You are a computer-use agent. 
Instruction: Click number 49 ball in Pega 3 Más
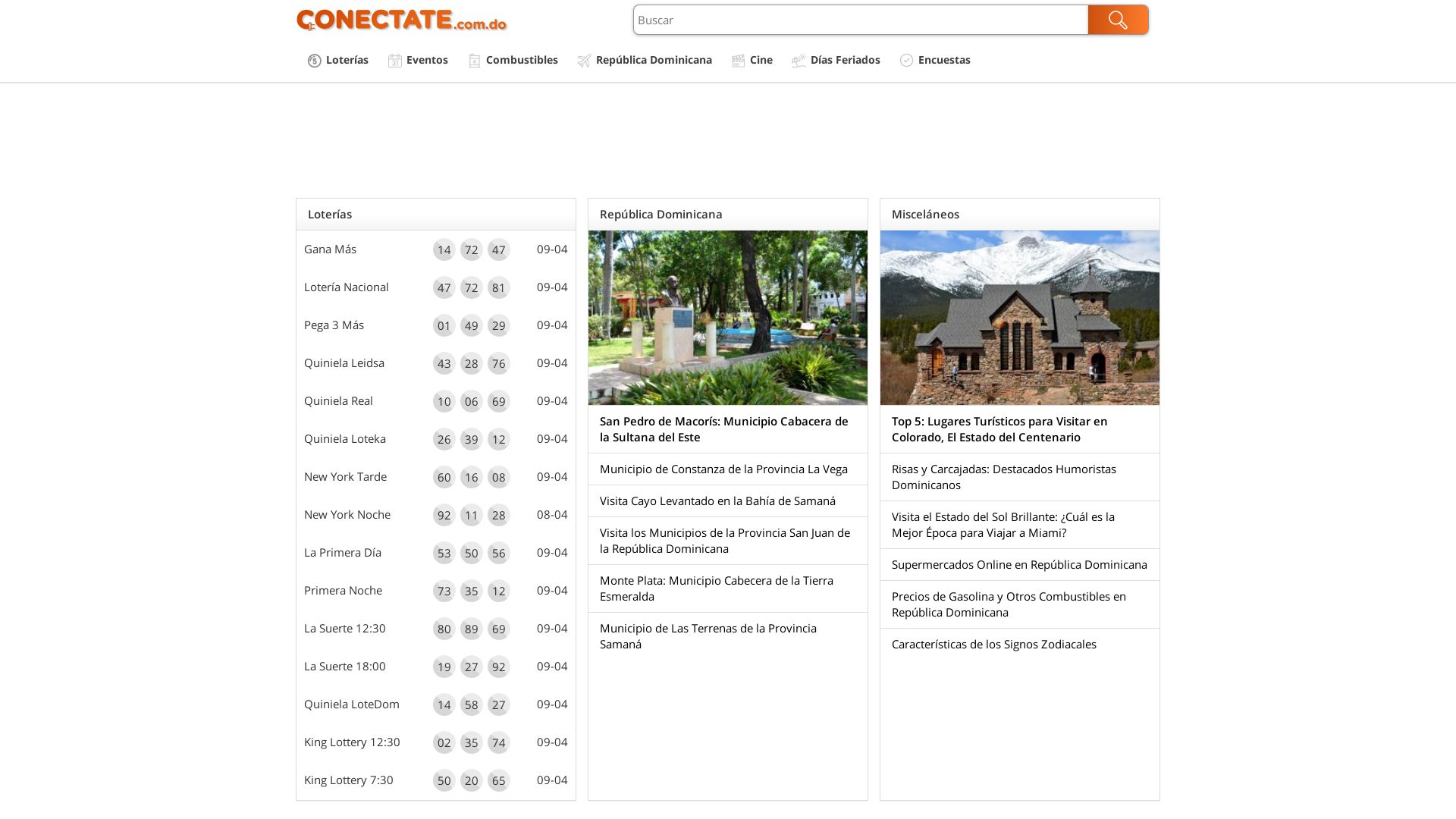pyautogui.click(x=471, y=325)
